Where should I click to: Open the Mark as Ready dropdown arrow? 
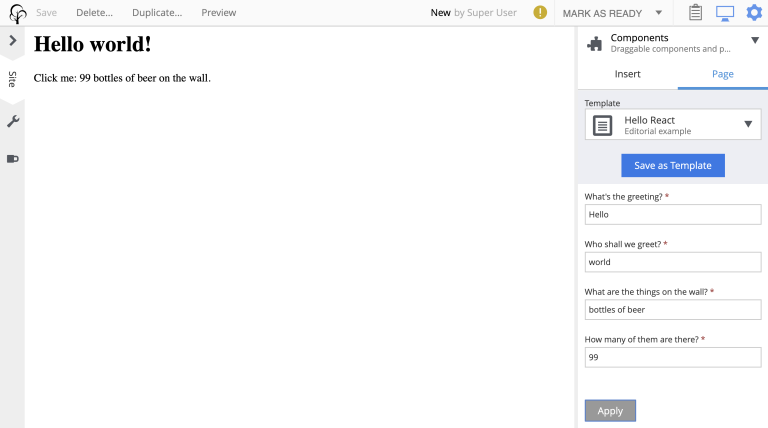pyautogui.click(x=658, y=13)
